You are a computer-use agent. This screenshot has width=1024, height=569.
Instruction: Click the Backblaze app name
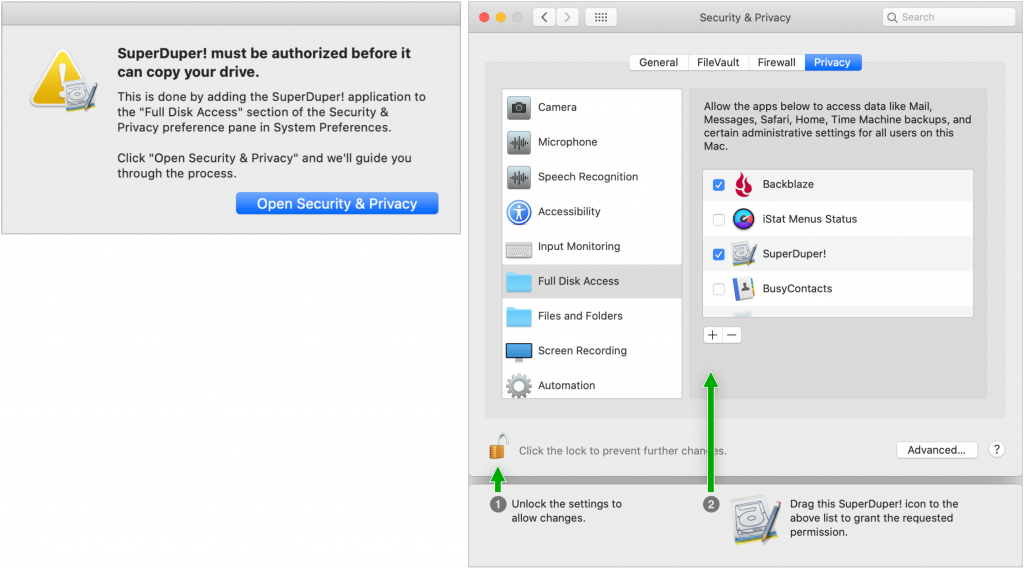point(788,184)
